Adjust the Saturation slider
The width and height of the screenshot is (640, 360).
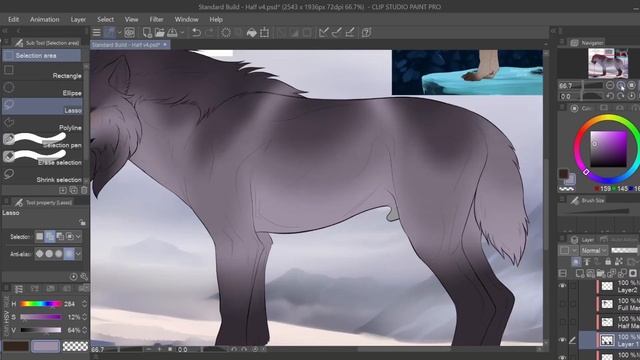pyautogui.click(x=40, y=317)
